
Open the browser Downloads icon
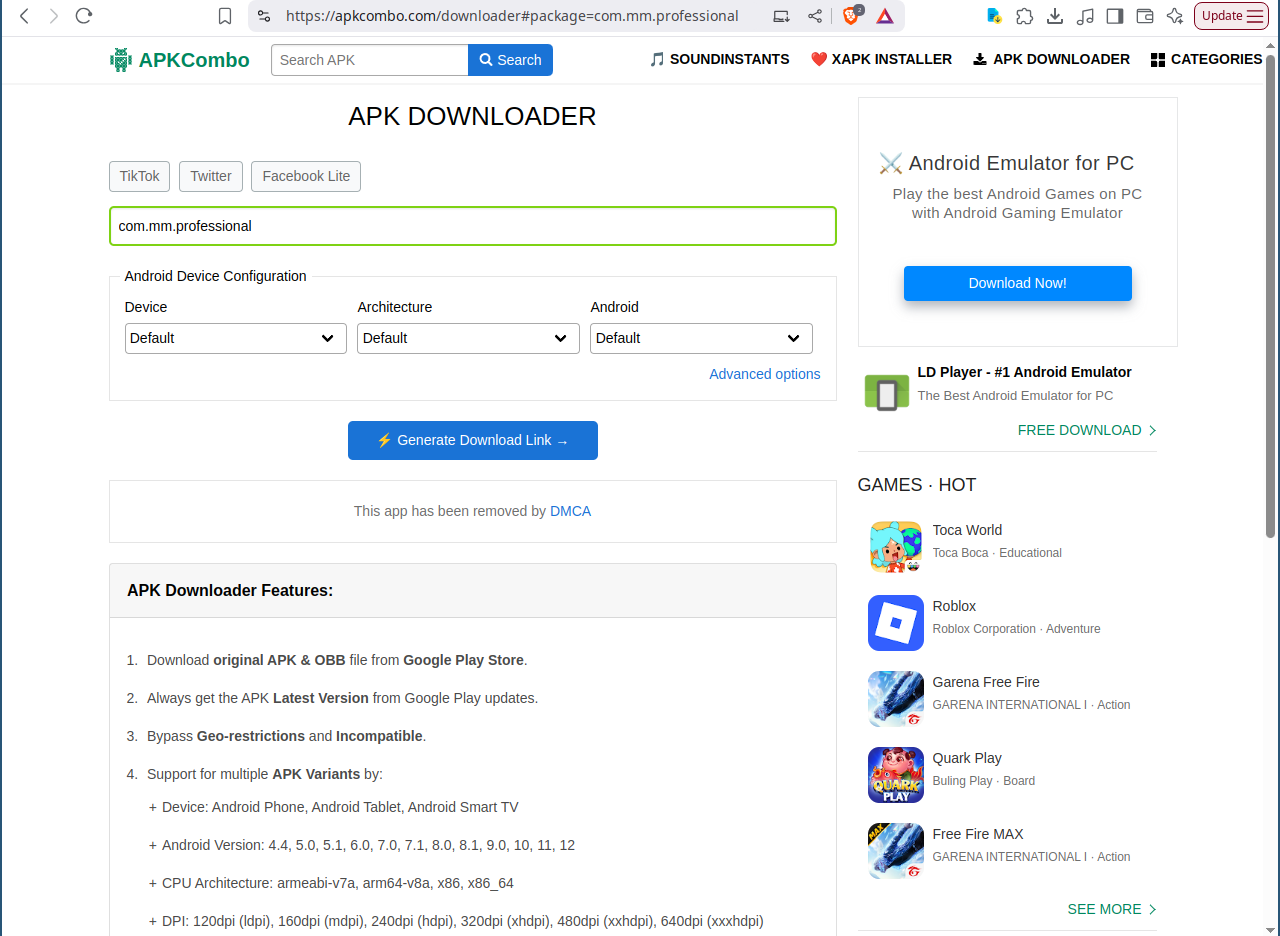coord(1054,16)
